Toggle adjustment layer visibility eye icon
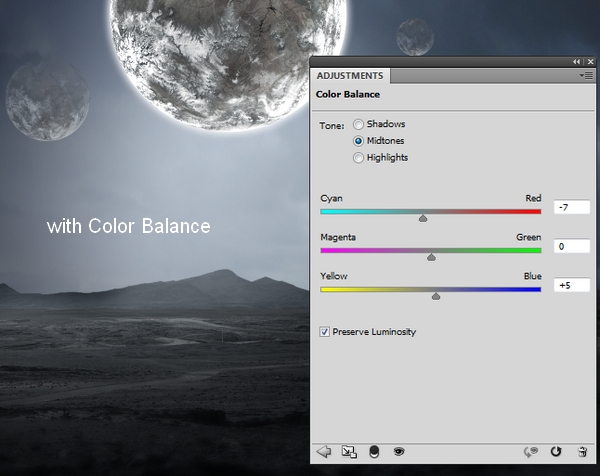 click(398, 452)
